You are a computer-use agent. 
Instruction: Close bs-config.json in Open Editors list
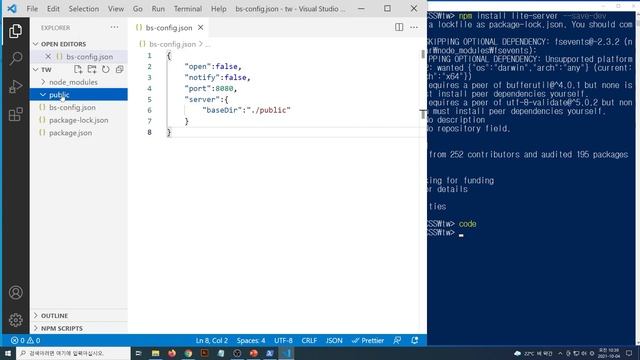pos(48,56)
